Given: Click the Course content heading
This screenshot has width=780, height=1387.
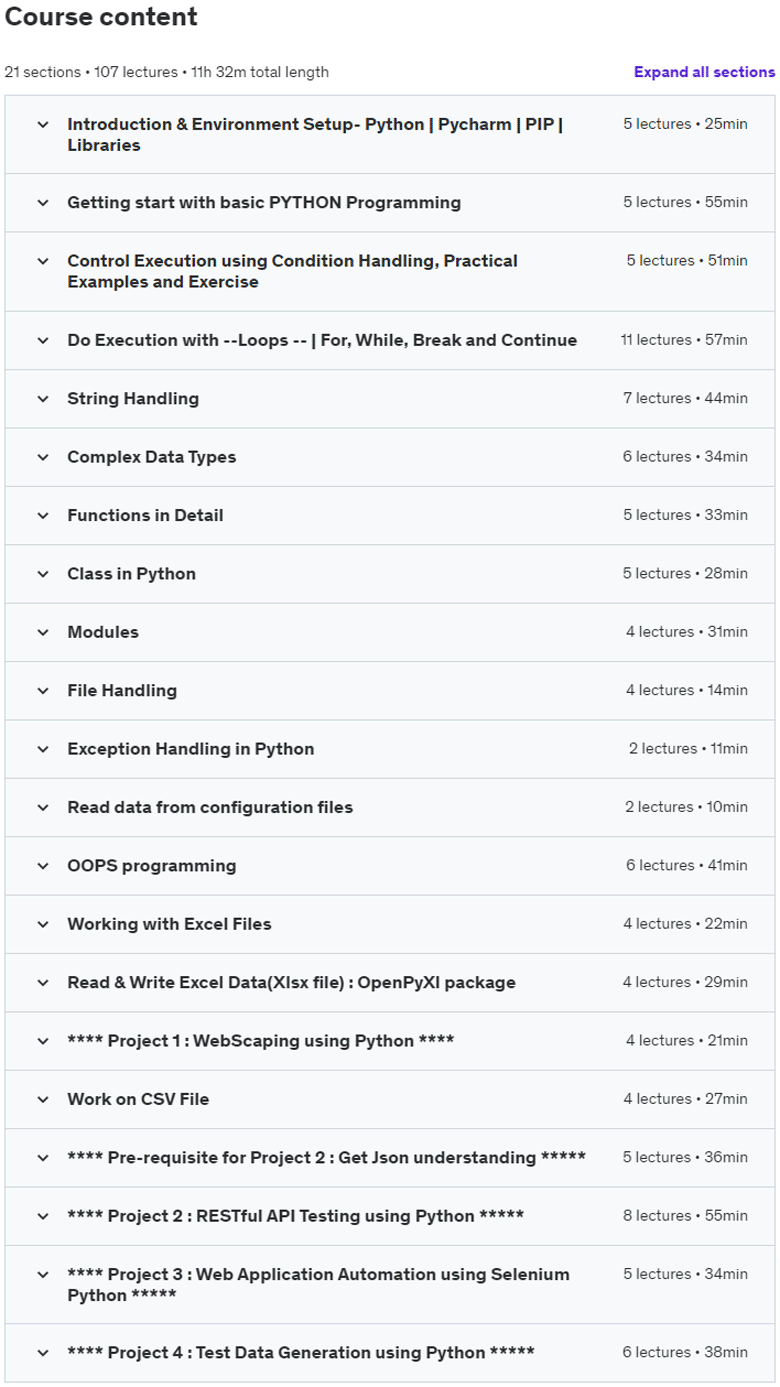Looking at the screenshot, I should (101, 17).
